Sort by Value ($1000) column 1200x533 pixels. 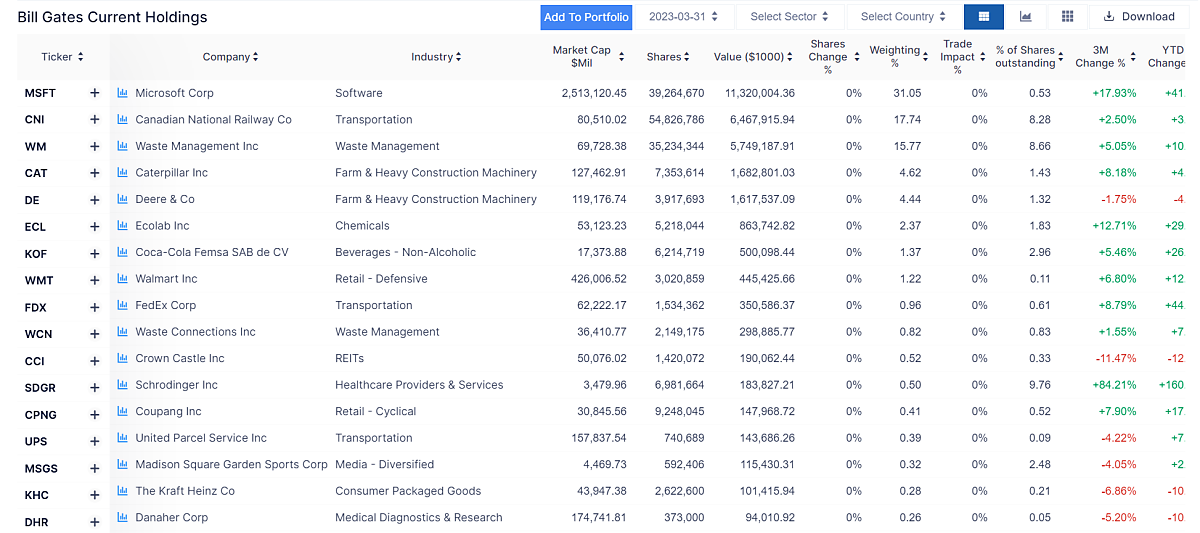[x=755, y=57]
